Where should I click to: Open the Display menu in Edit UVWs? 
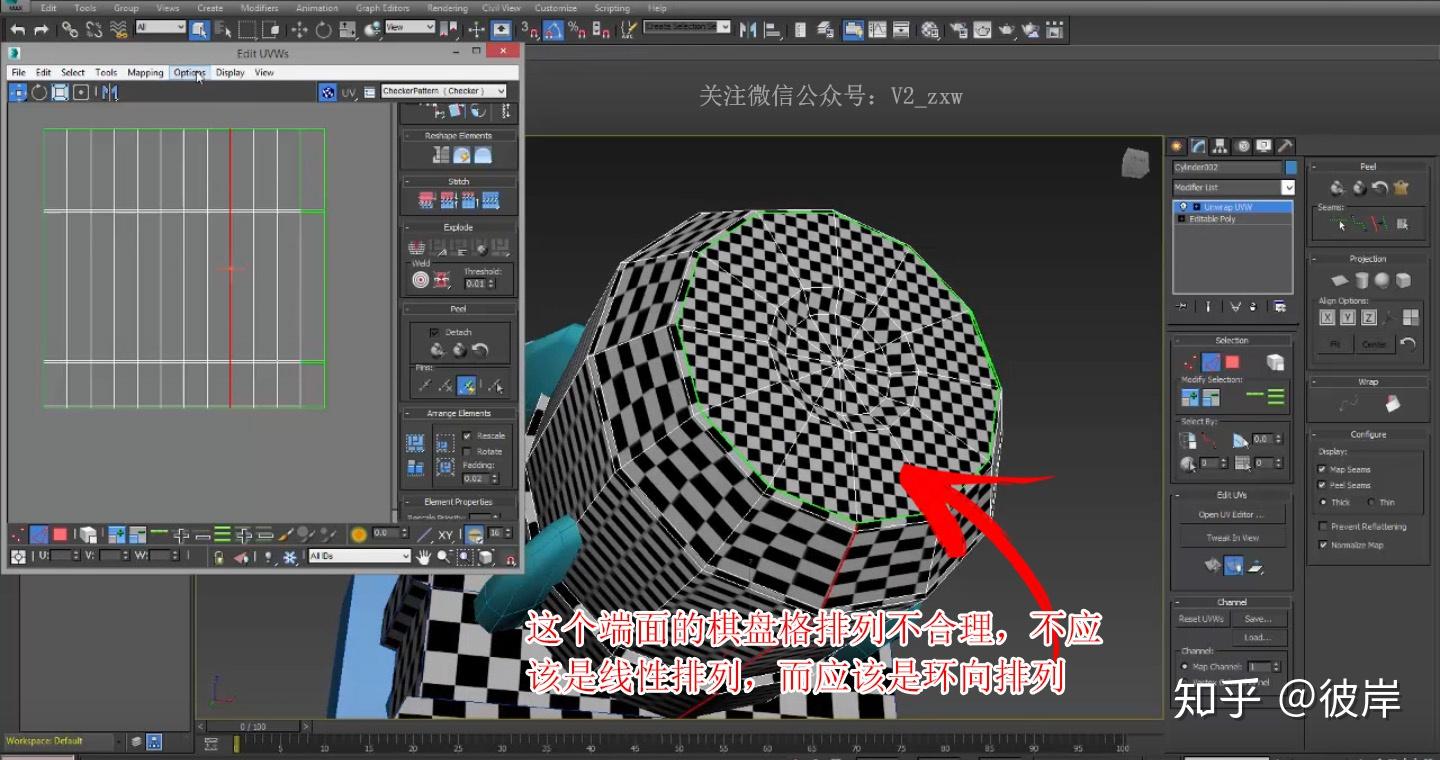pos(230,73)
